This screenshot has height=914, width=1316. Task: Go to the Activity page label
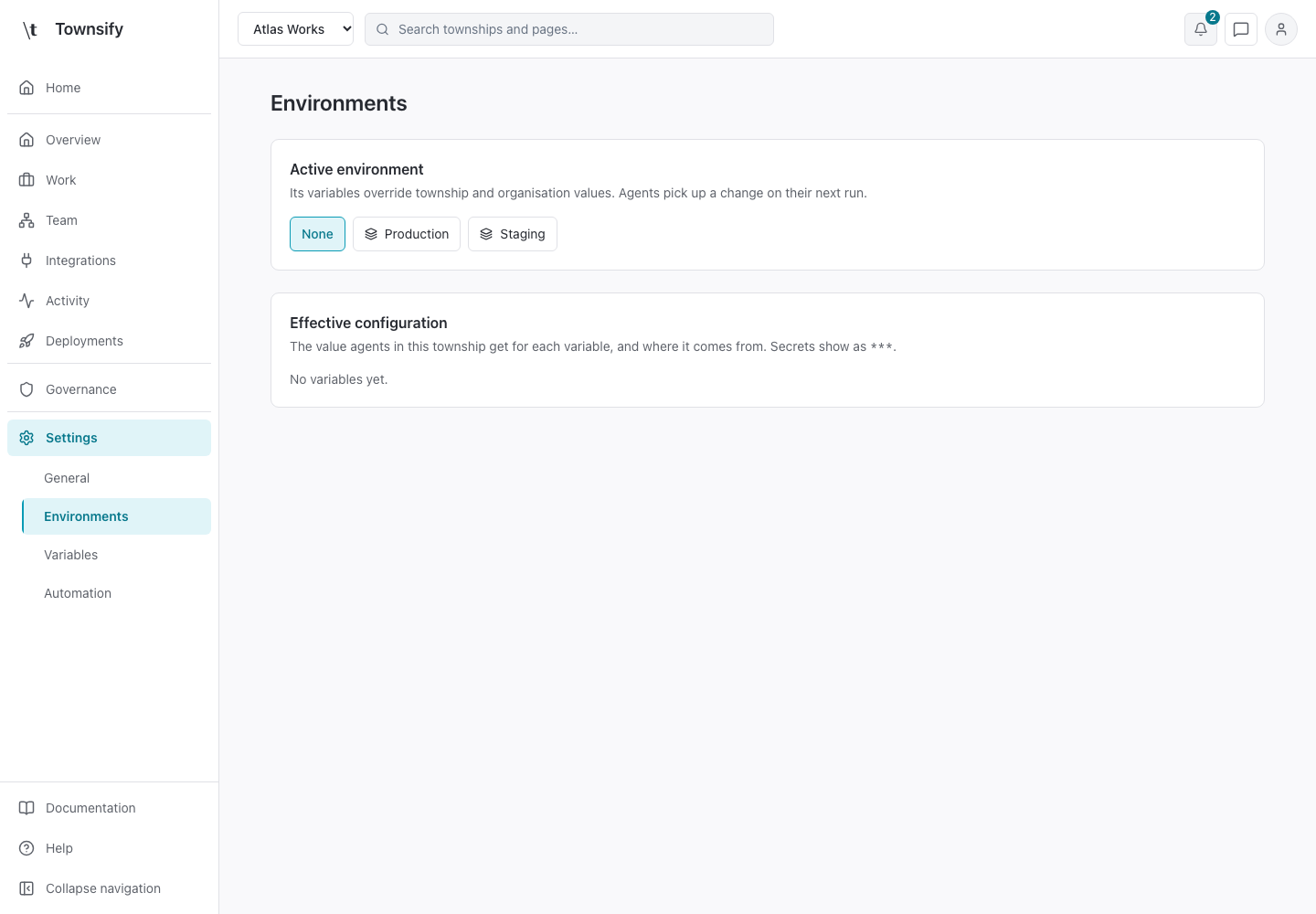pos(68,301)
